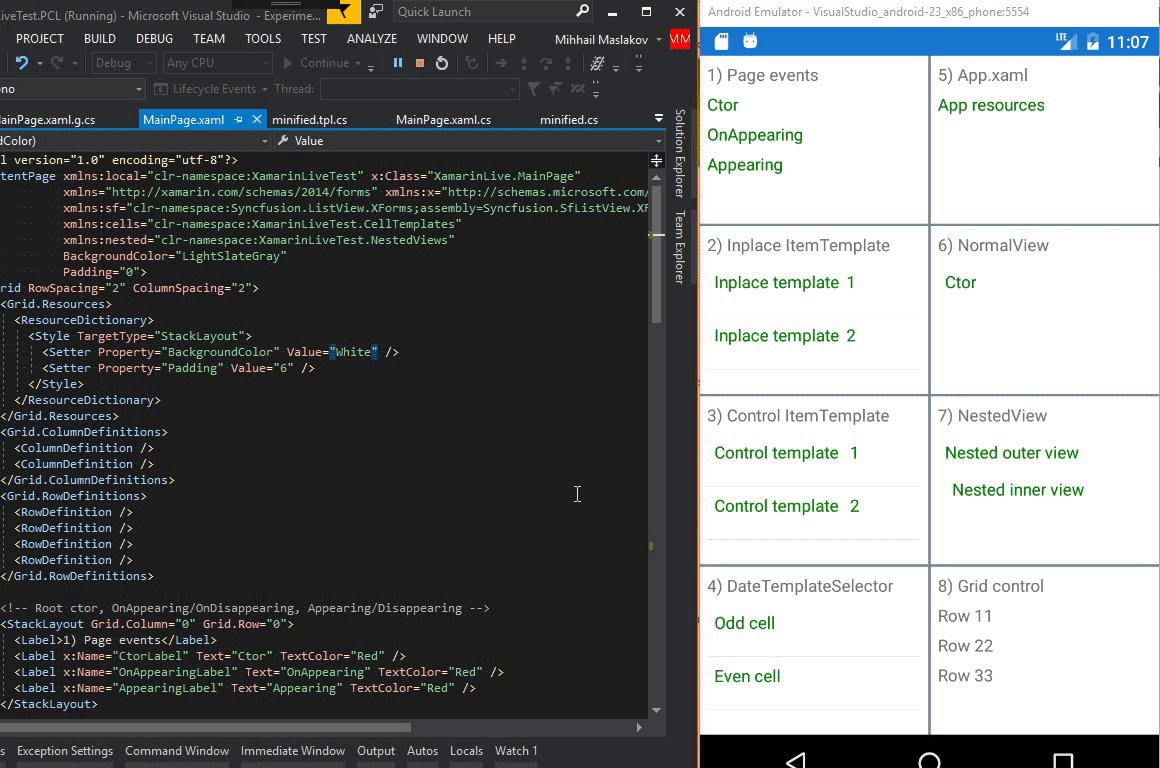Screen dimensions: 1160x768
Task: Open the HELP menu
Action: point(502,38)
